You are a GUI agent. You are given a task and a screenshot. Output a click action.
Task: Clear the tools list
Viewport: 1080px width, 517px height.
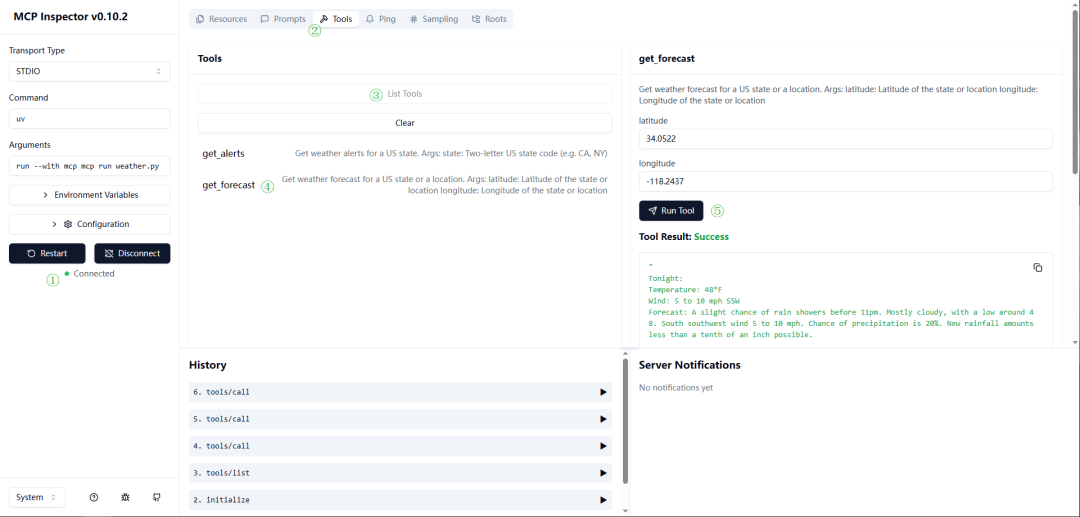pos(405,123)
